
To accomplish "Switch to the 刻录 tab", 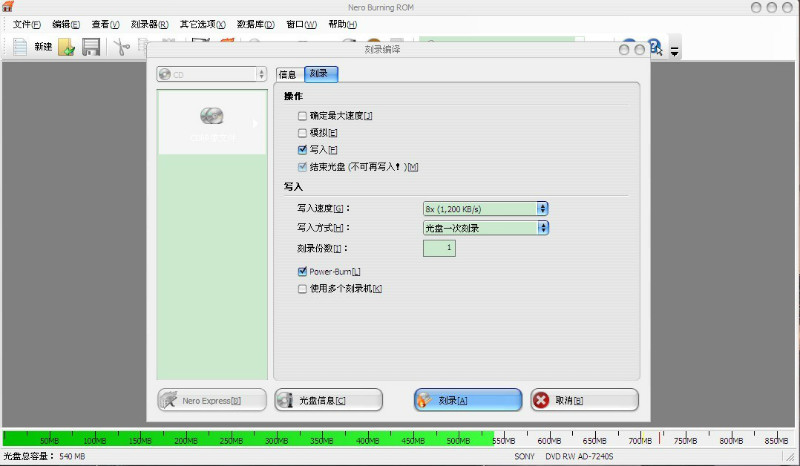I will pyautogui.click(x=321, y=74).
